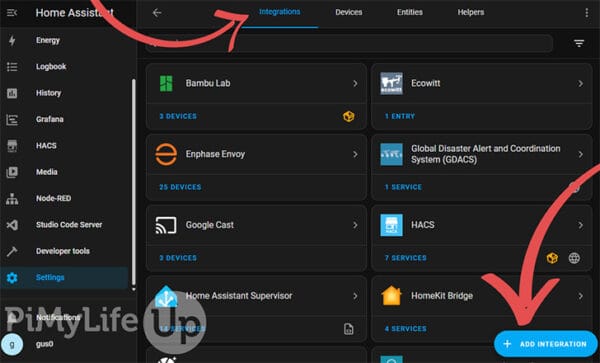The width and height of the screenshot is (600, 363).
Task: Go back with the left arrow
Action: tap(157, 13)
